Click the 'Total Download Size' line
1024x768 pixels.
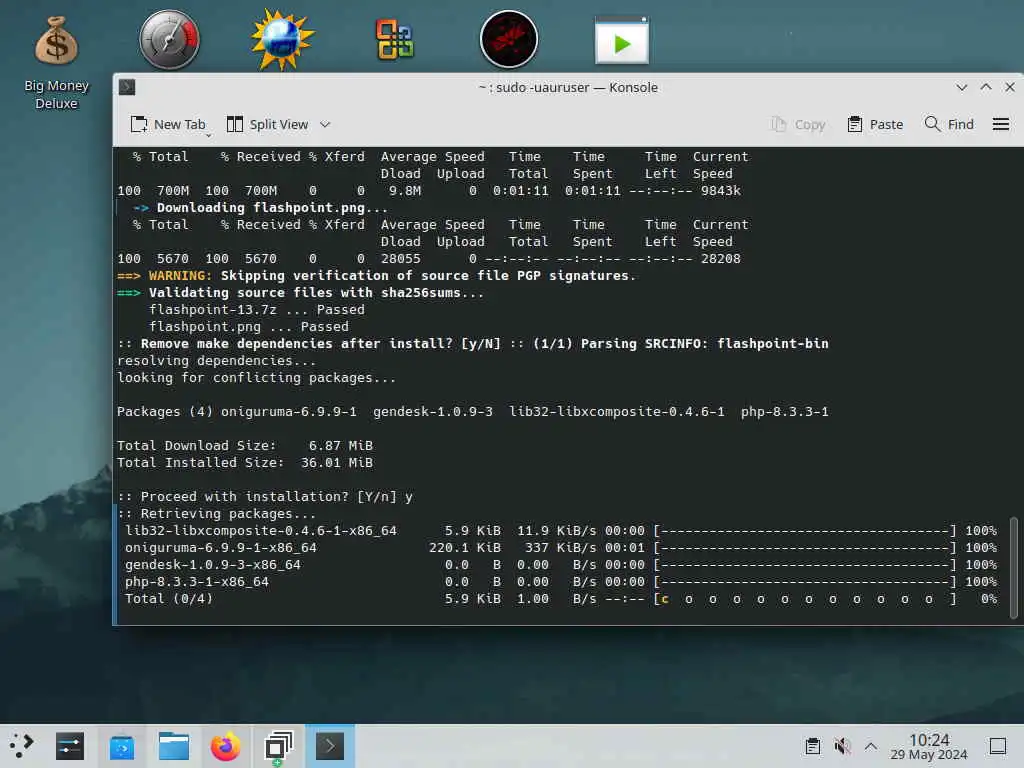pyautogui.click(x=245, y=445)
